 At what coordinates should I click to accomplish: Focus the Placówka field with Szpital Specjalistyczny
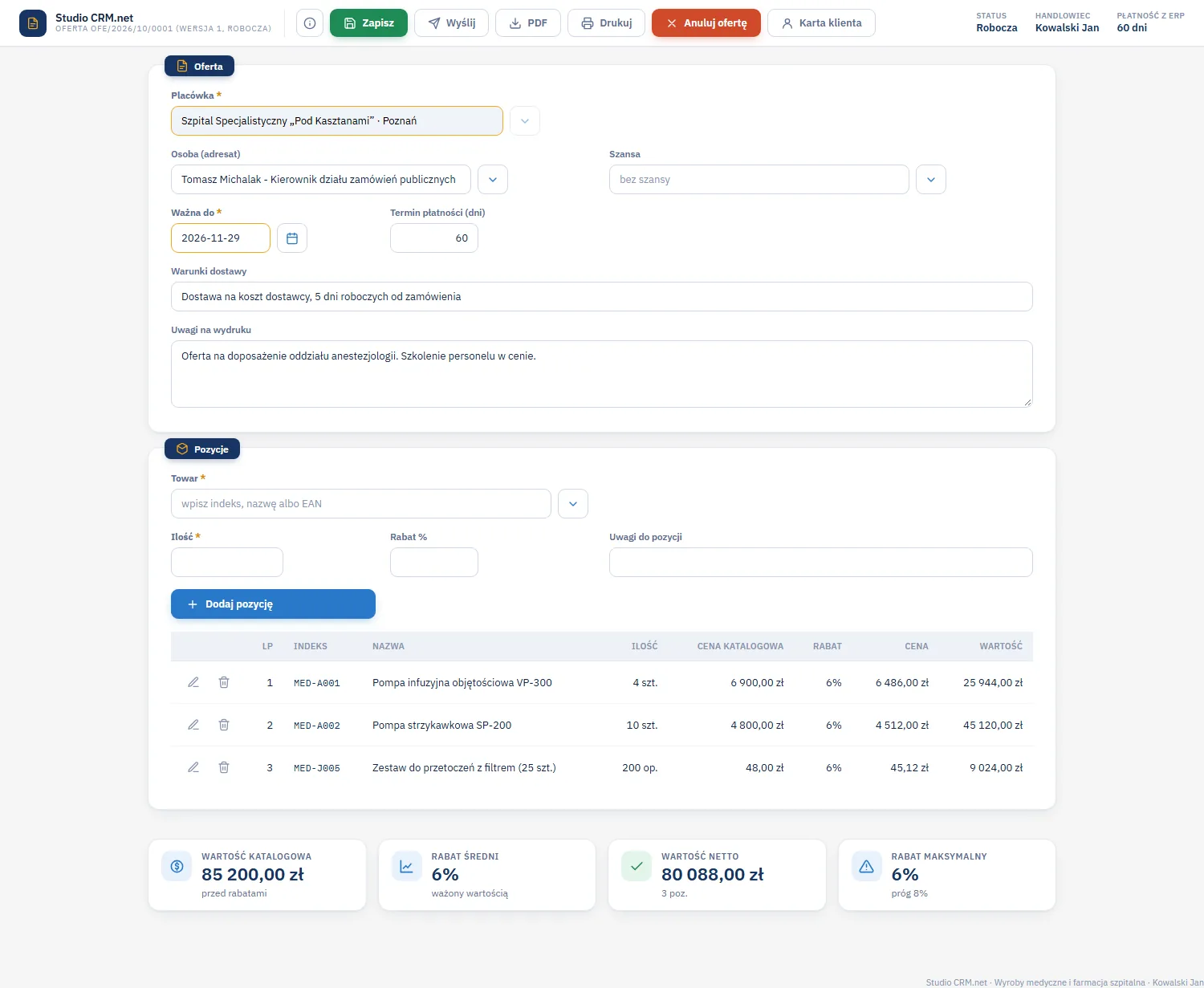337,121
